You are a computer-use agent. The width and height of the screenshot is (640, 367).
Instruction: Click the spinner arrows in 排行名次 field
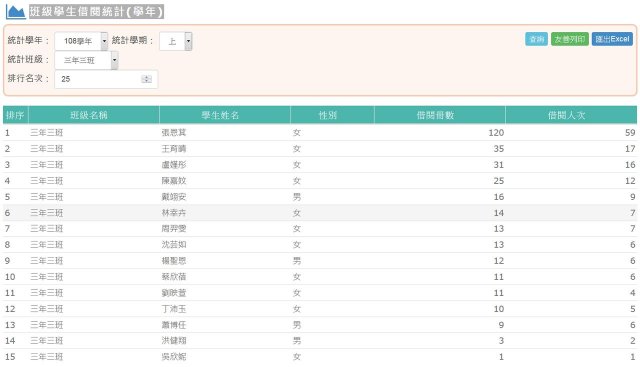click(x=147, y=79)
